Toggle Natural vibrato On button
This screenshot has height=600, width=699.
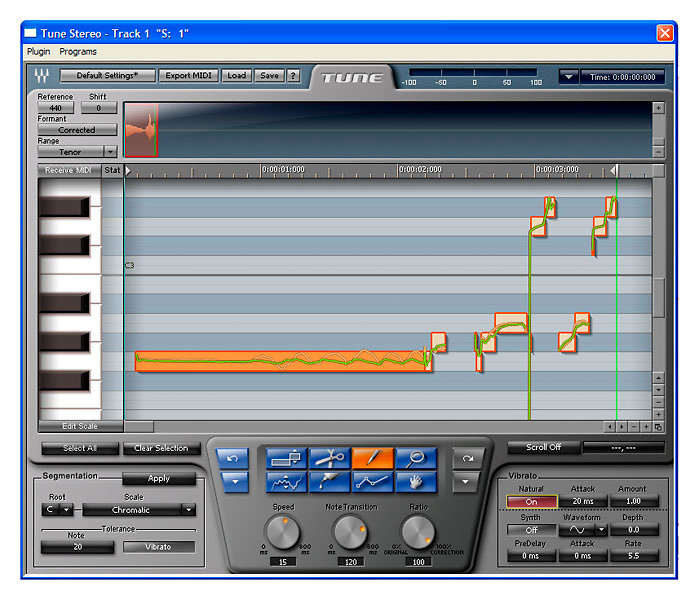tap(531, 501)
